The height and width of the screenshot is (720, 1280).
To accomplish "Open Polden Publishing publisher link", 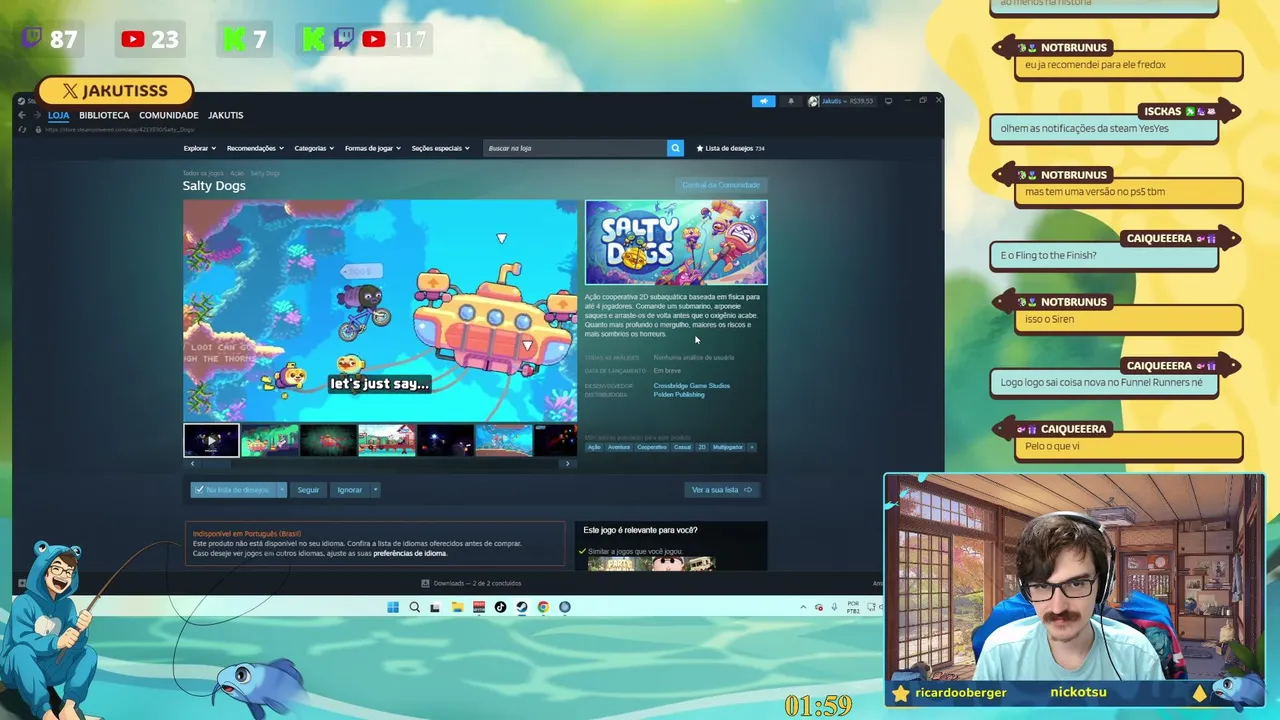I will click(679, 395).
